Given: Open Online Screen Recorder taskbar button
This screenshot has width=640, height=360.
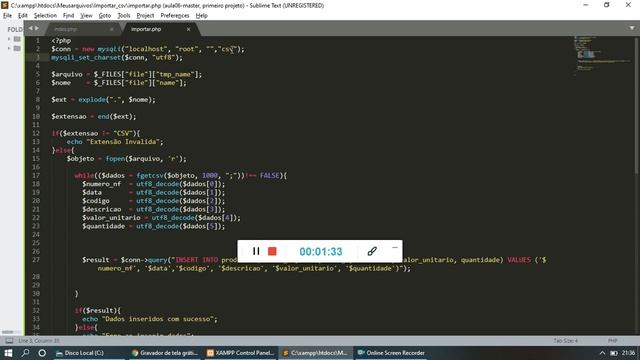Looking at the screenshot, I should pyautogui.click(x=391, y=353).
